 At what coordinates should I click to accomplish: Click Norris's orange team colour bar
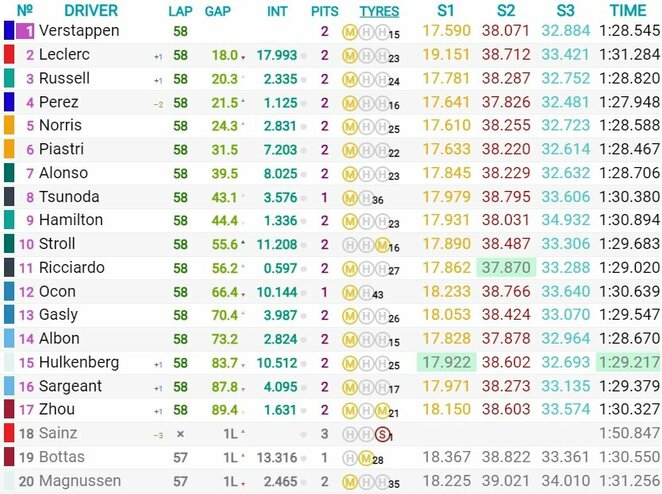click(9, 126)
